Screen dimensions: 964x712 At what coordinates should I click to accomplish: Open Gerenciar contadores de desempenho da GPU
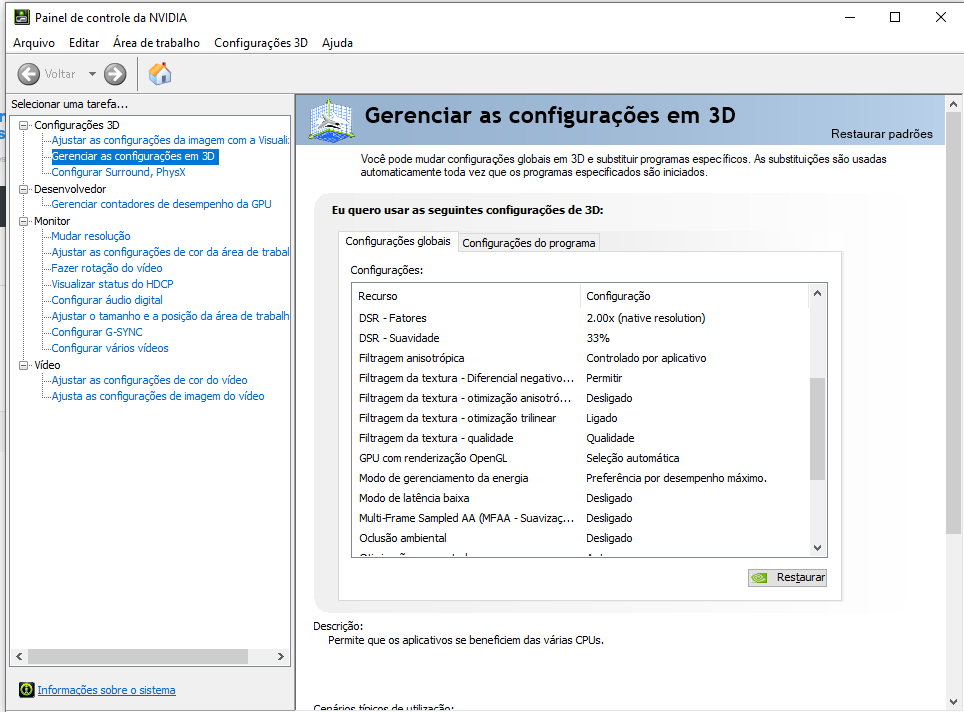point(161,204)
